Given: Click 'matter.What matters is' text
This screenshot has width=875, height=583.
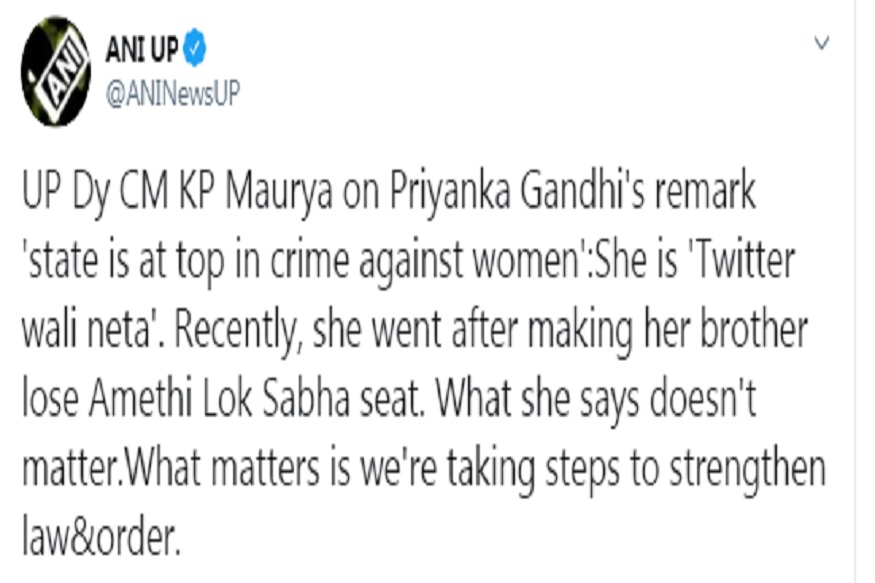Looking at the screenshot, I should (x=186, y=469).
